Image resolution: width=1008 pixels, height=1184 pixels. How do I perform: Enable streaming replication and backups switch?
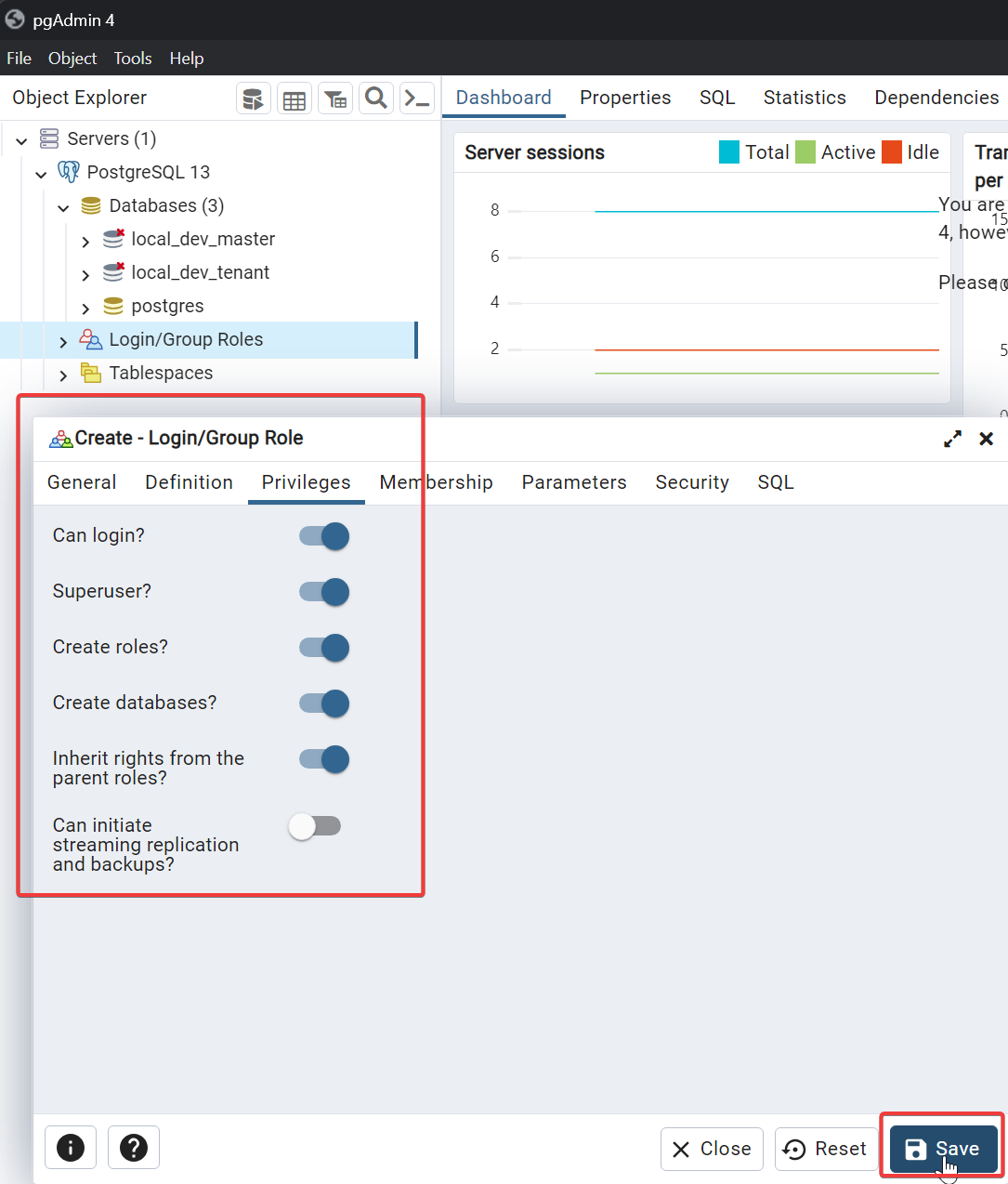(x=315, y=825)
